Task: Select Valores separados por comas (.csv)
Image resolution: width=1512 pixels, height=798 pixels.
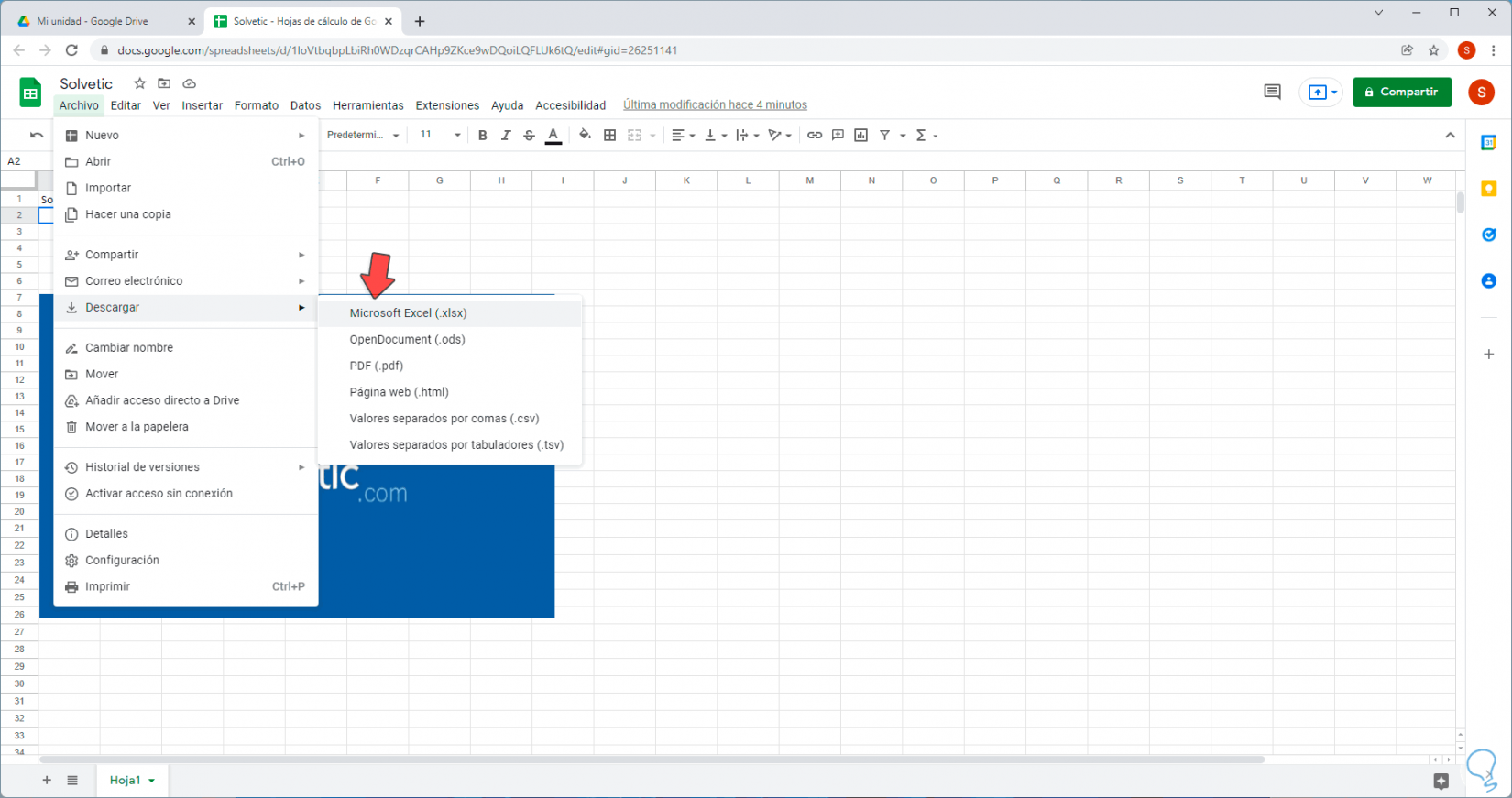Action: 450,419
